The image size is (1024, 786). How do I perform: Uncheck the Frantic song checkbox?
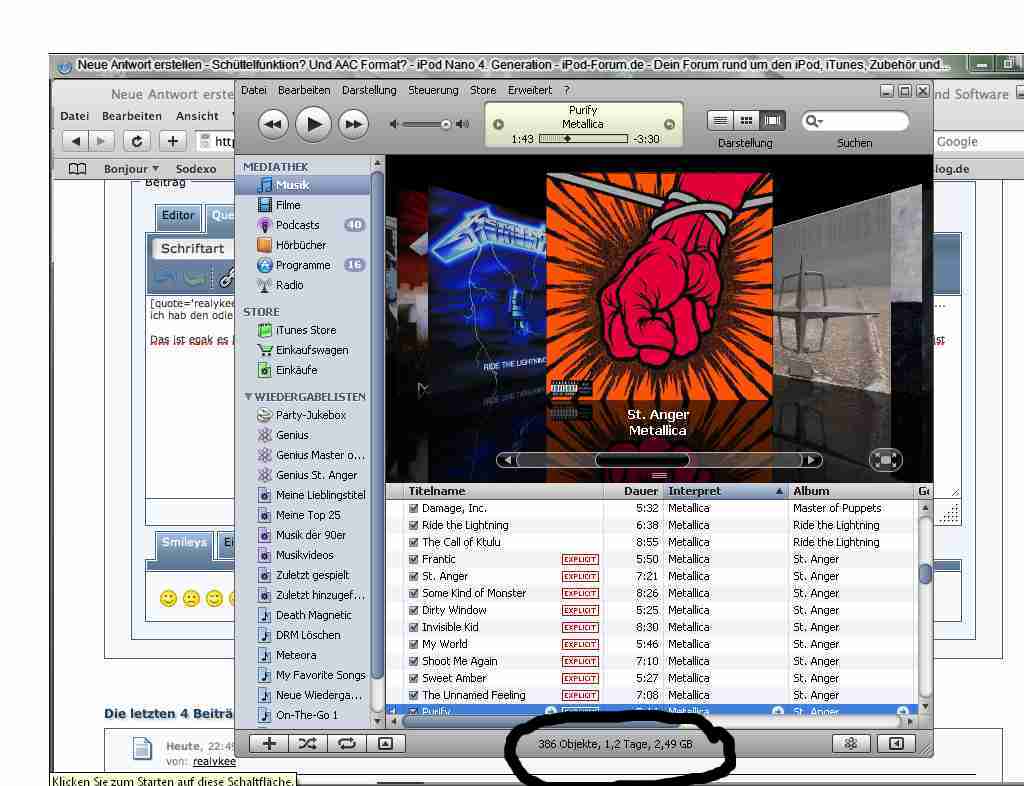pyautogui.click(x=413, y=559)
